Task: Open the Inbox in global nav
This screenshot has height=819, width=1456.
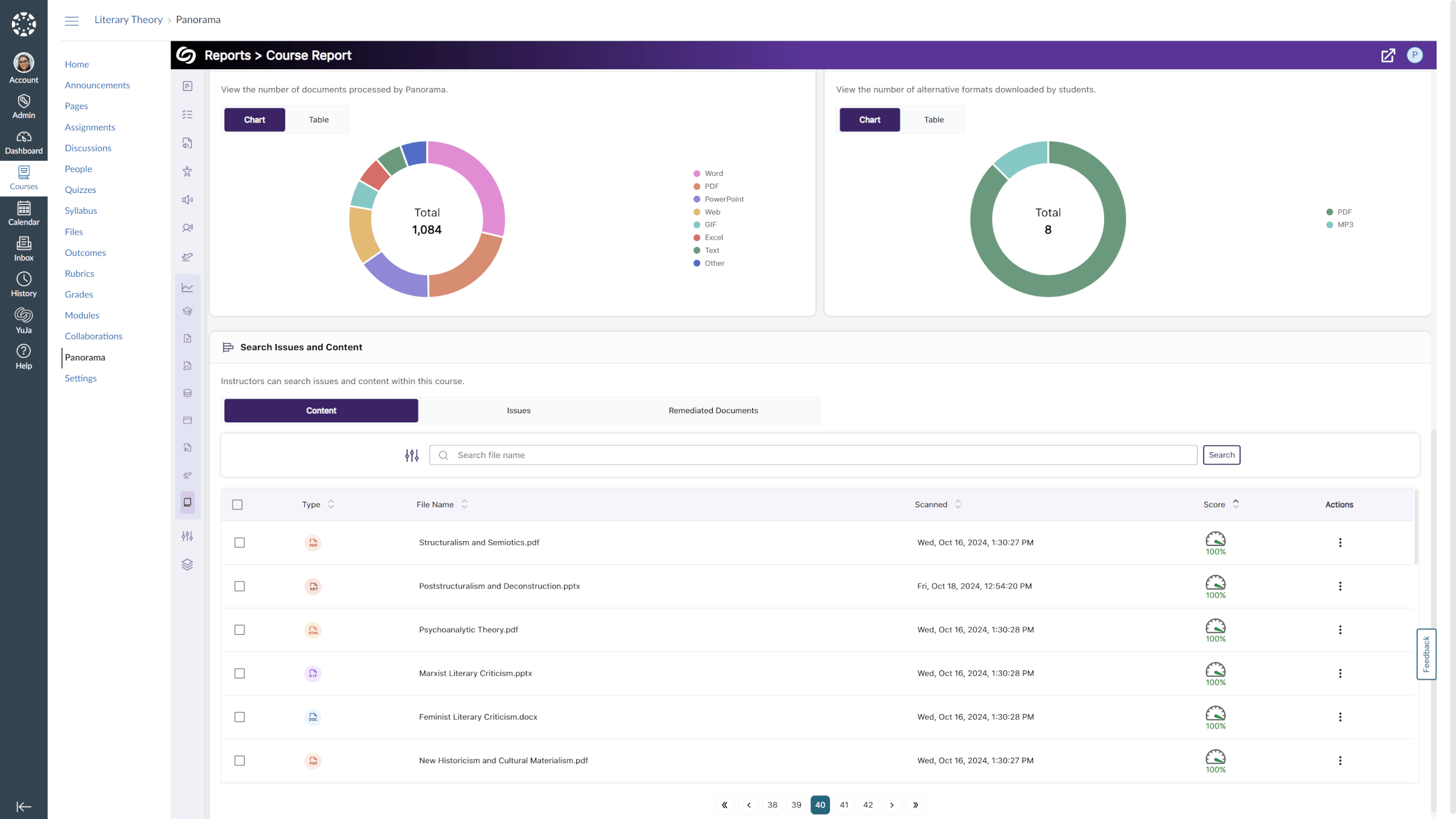Action: [x=24, y=249]
